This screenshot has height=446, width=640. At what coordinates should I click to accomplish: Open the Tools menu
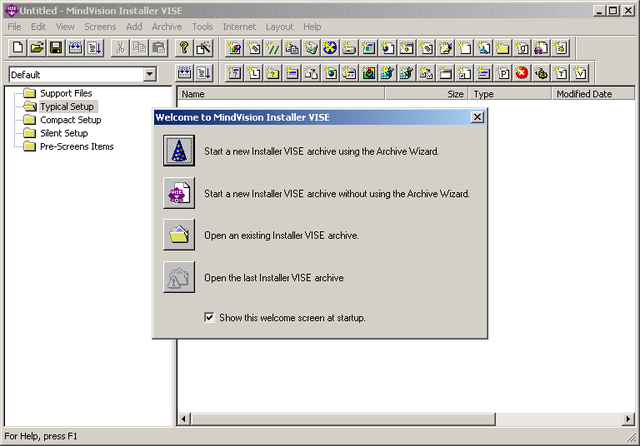(x=202, y=27)
